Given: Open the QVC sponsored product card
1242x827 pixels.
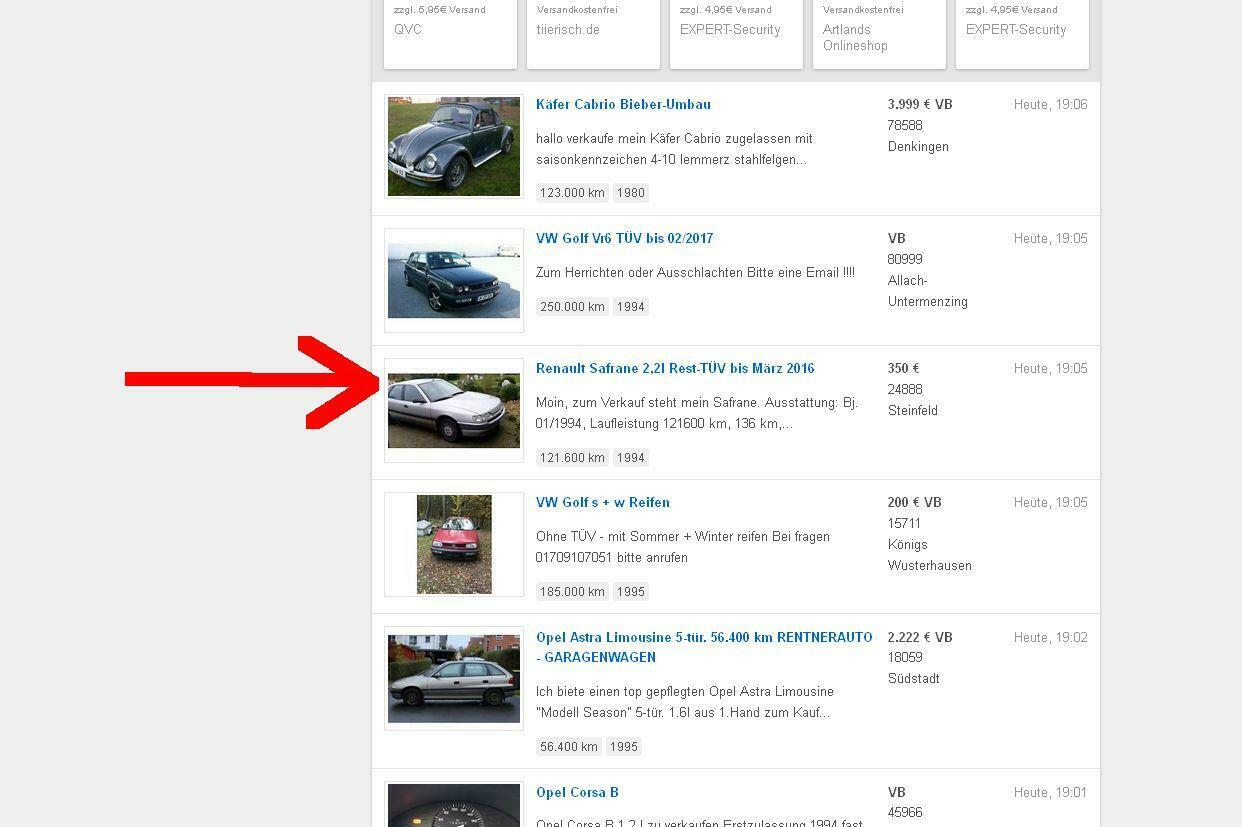Looking at the screenshot, I should [450, 33].
